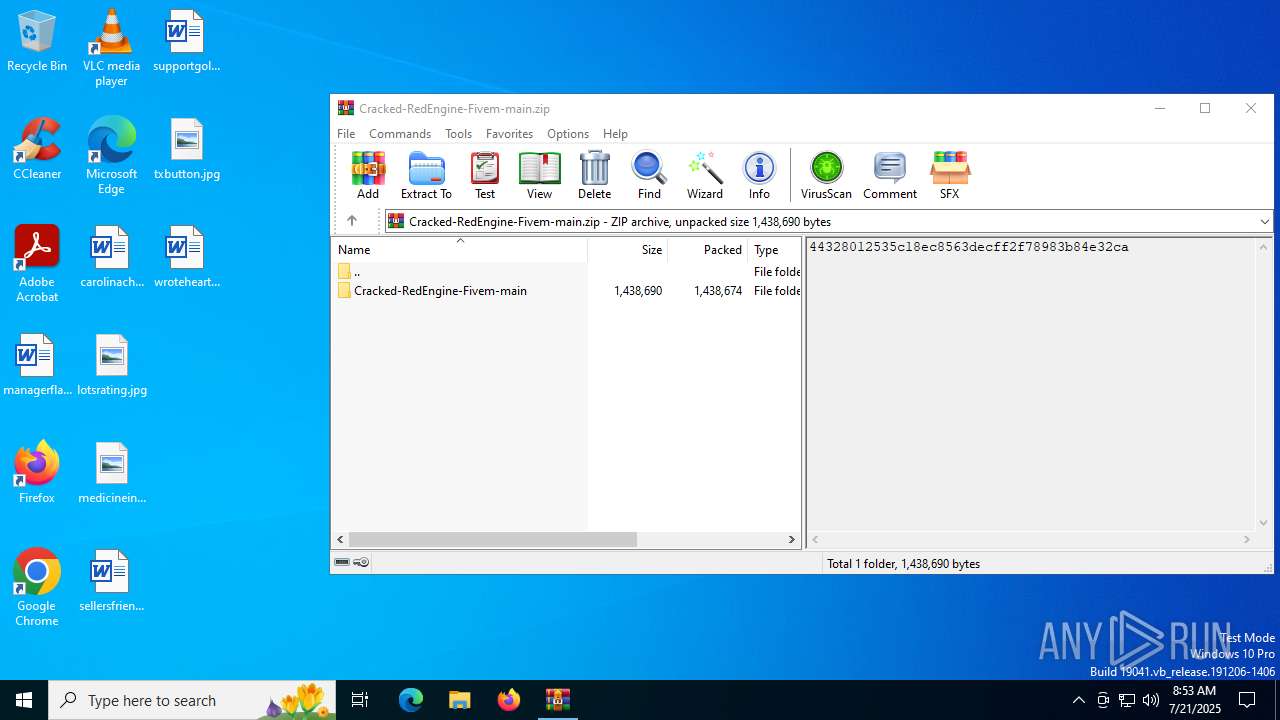This screenshot has width=1280, height=720.
Task: Select Adobe Acrobat desktop shortcut
Action: pyautogui.click(x=37, y=264)
